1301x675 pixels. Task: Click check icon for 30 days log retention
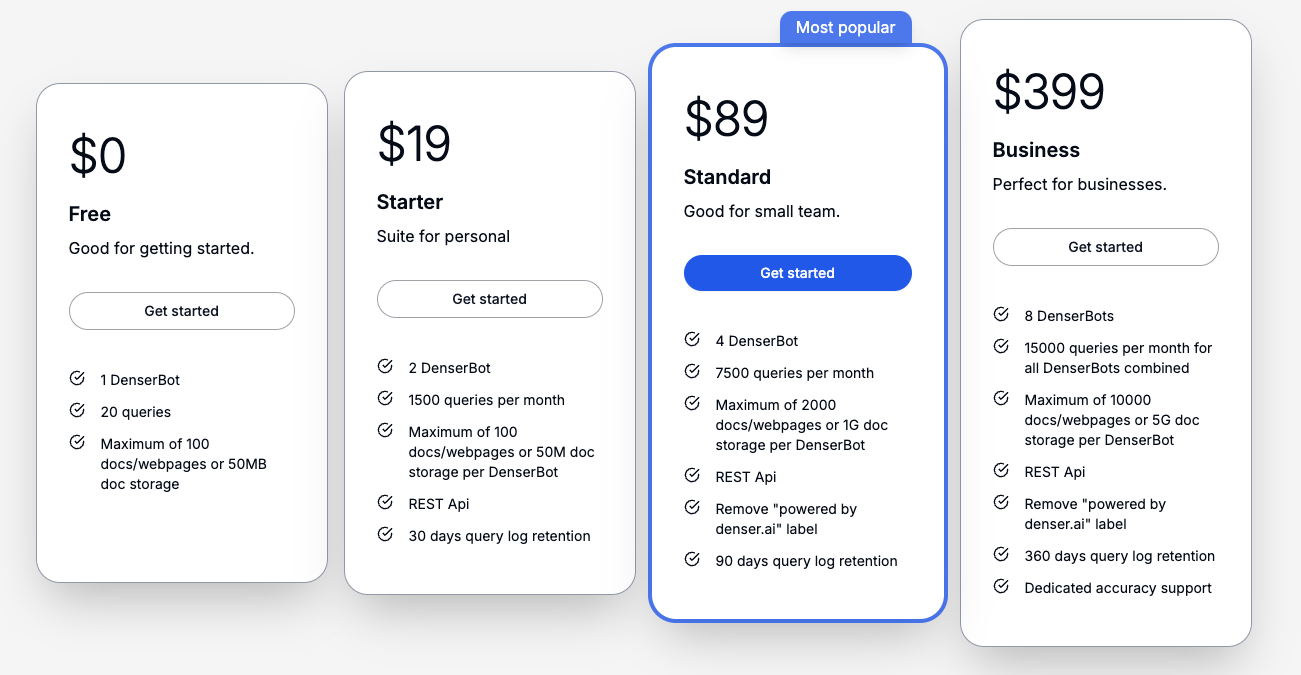pos(385,535)
